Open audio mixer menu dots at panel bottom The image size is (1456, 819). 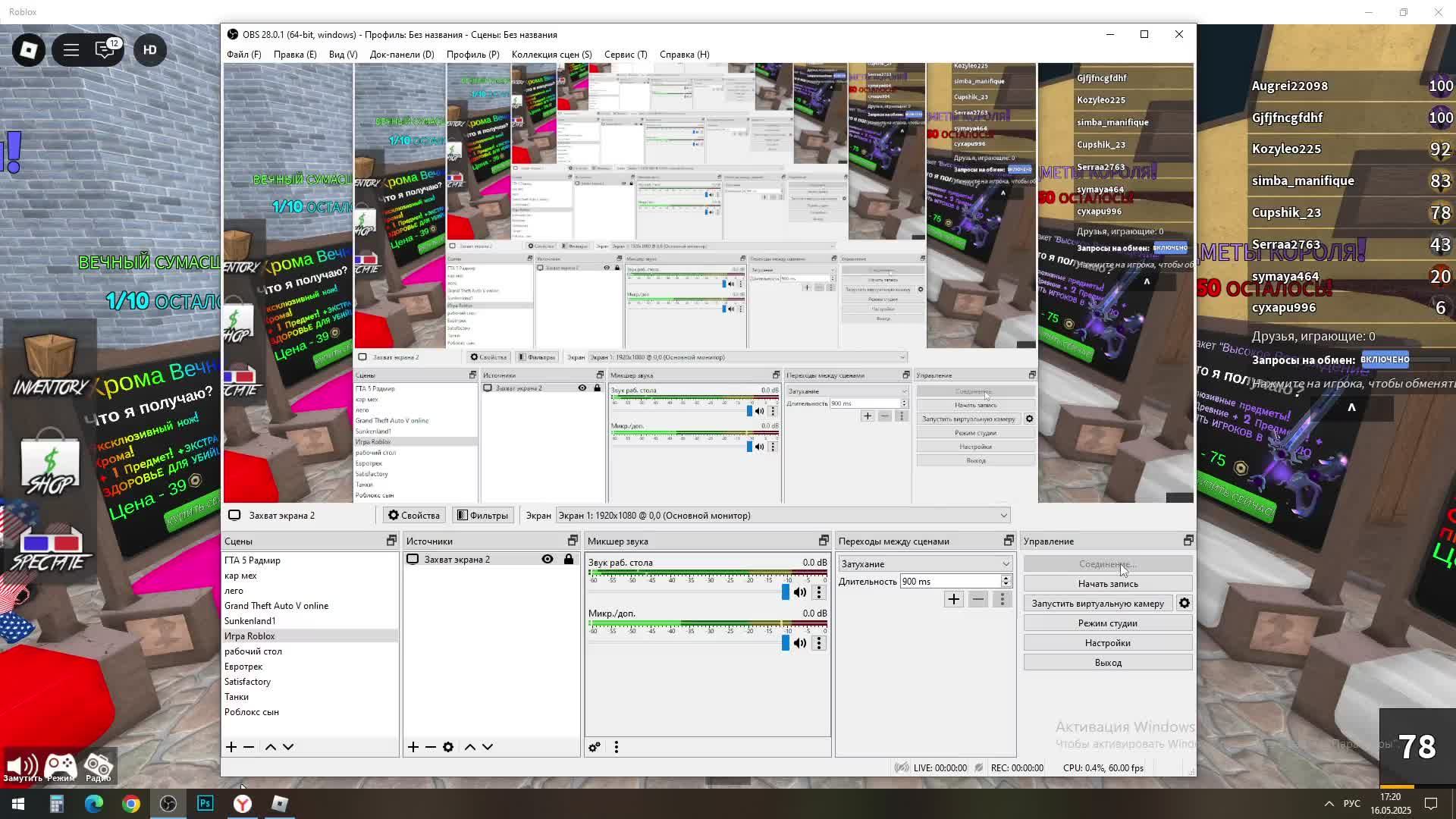[617, 747]
